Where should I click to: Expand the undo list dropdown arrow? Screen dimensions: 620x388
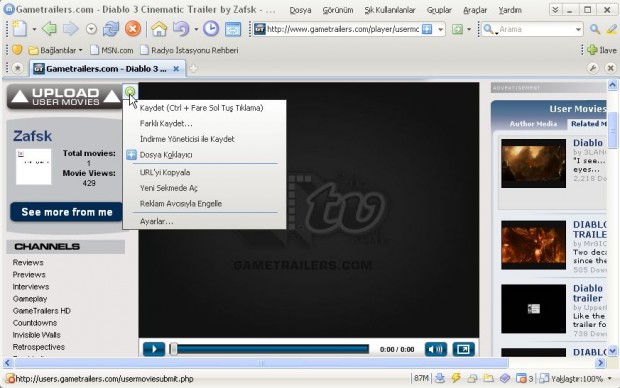(196, 29)
